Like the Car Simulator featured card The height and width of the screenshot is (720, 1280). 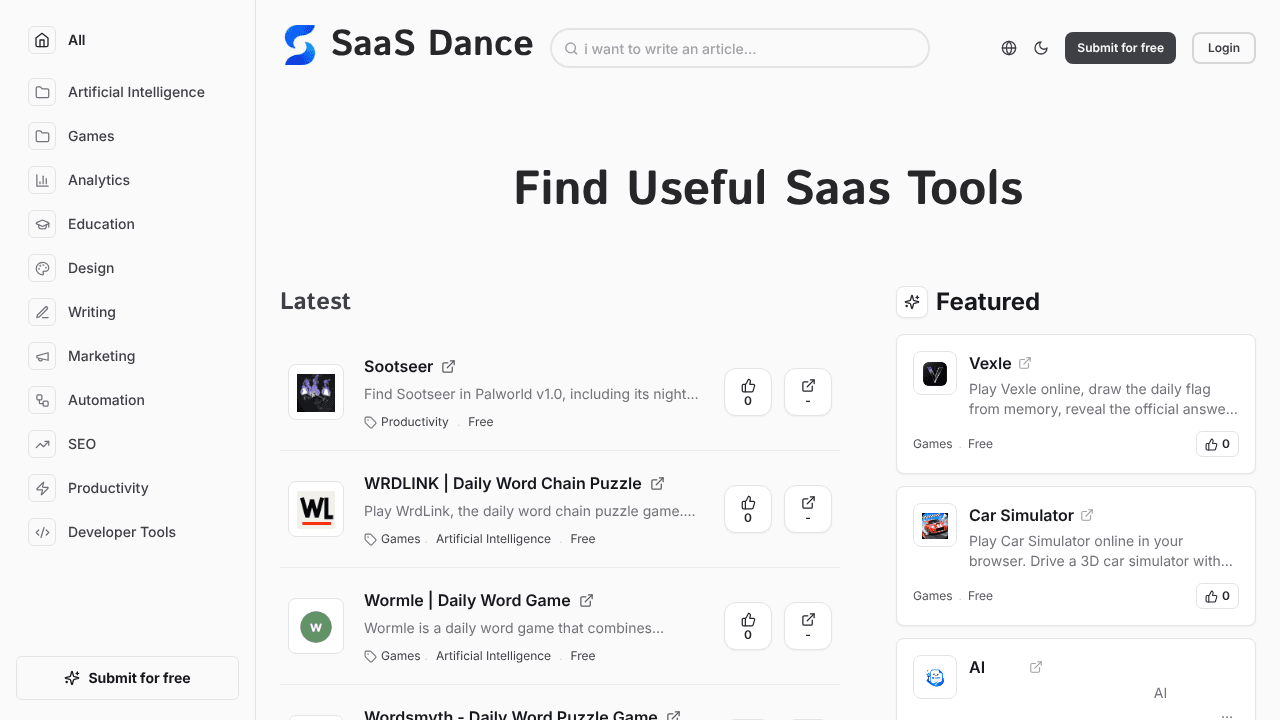[x=1218, y=596]
